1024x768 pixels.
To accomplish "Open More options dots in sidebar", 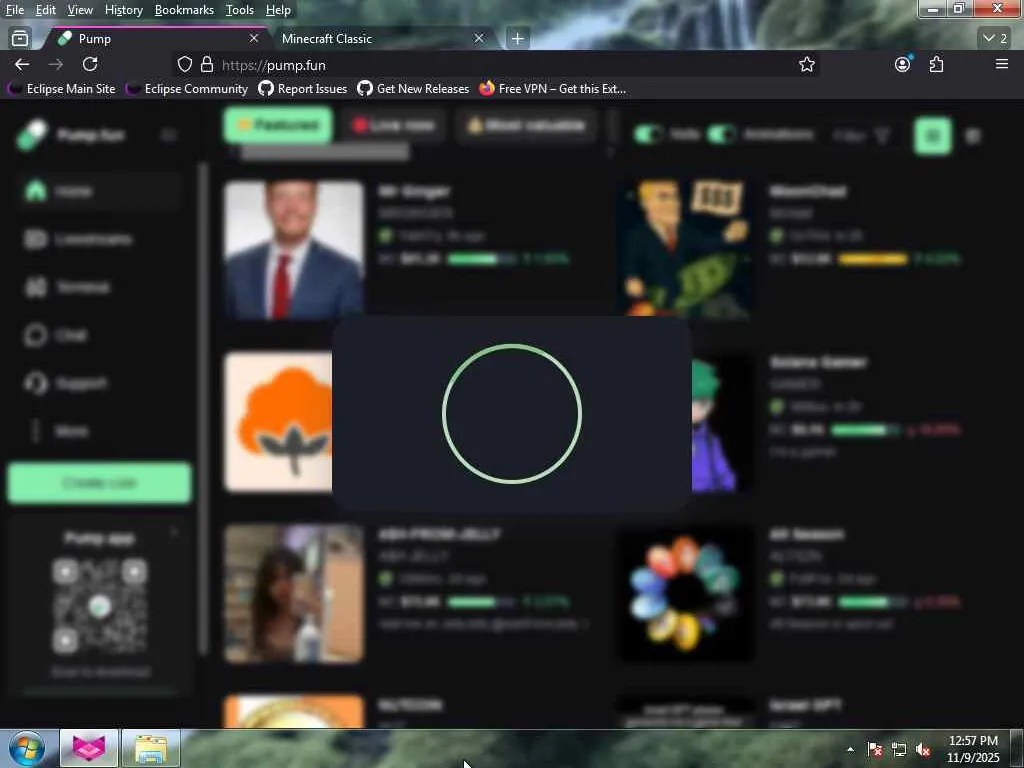I will (35, 430).
